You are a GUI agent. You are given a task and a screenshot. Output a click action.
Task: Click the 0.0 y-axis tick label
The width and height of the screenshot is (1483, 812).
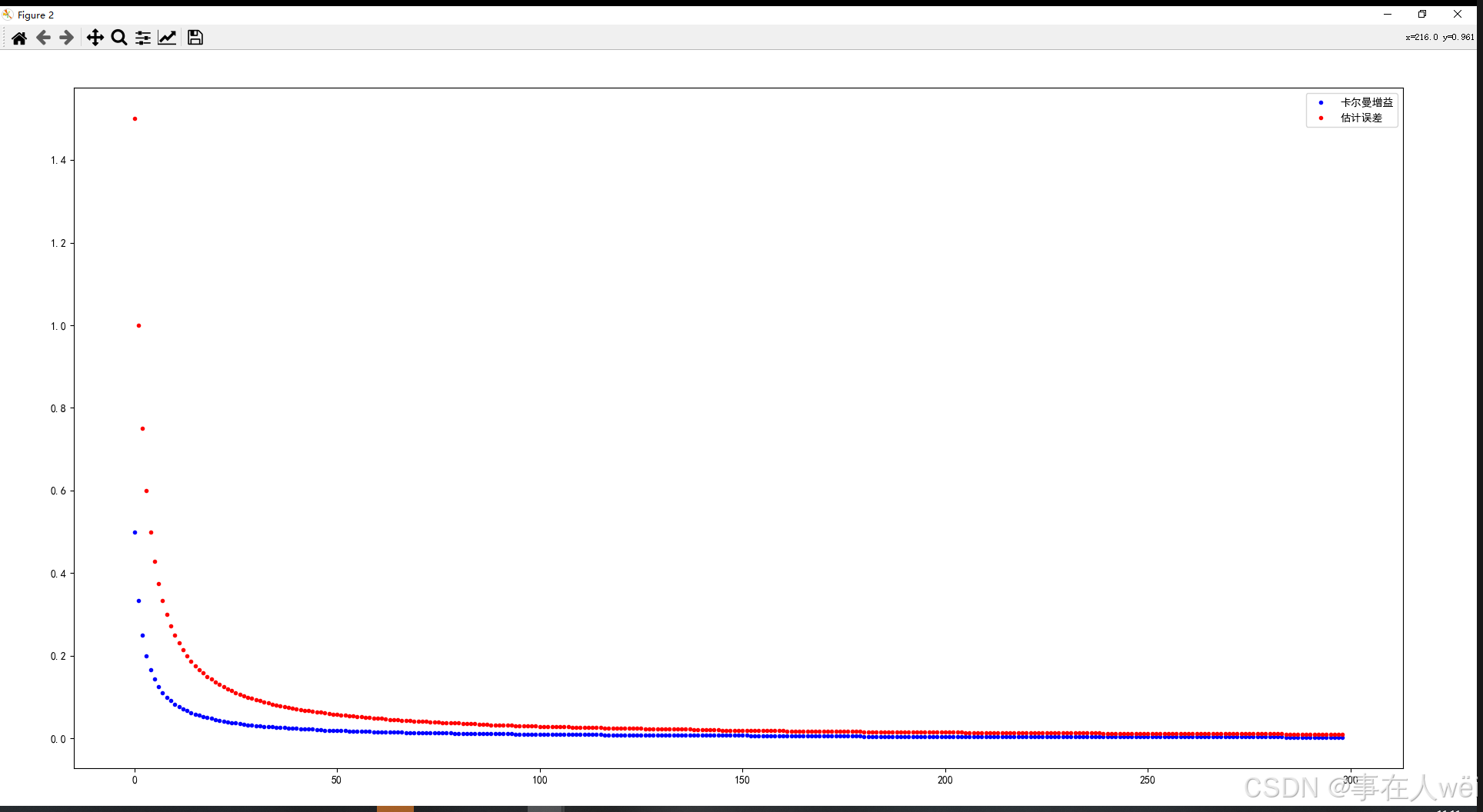pyautogui.click(x=58, y=739)
